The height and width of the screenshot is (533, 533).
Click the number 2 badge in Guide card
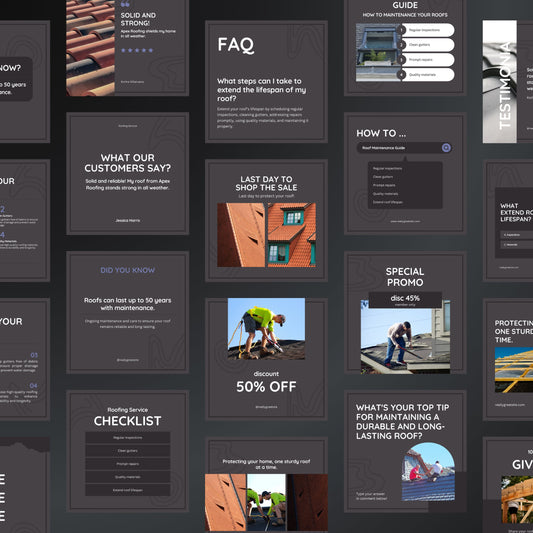402,45
